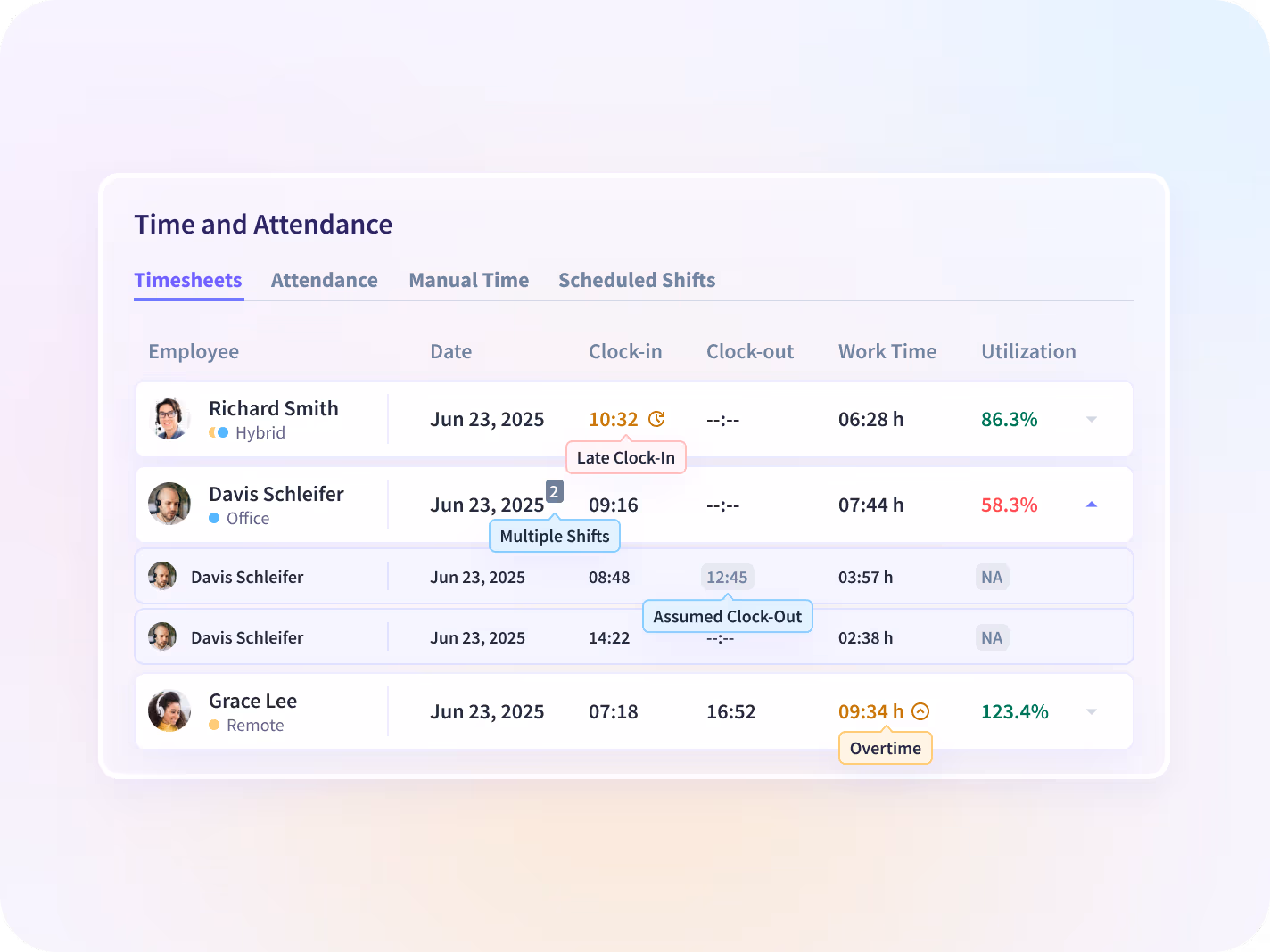Image resolution: width=1270 pixels, height=952 pixels.
Task: Click the Office status under Davis Schleifer
Action: tap(239, 518)
